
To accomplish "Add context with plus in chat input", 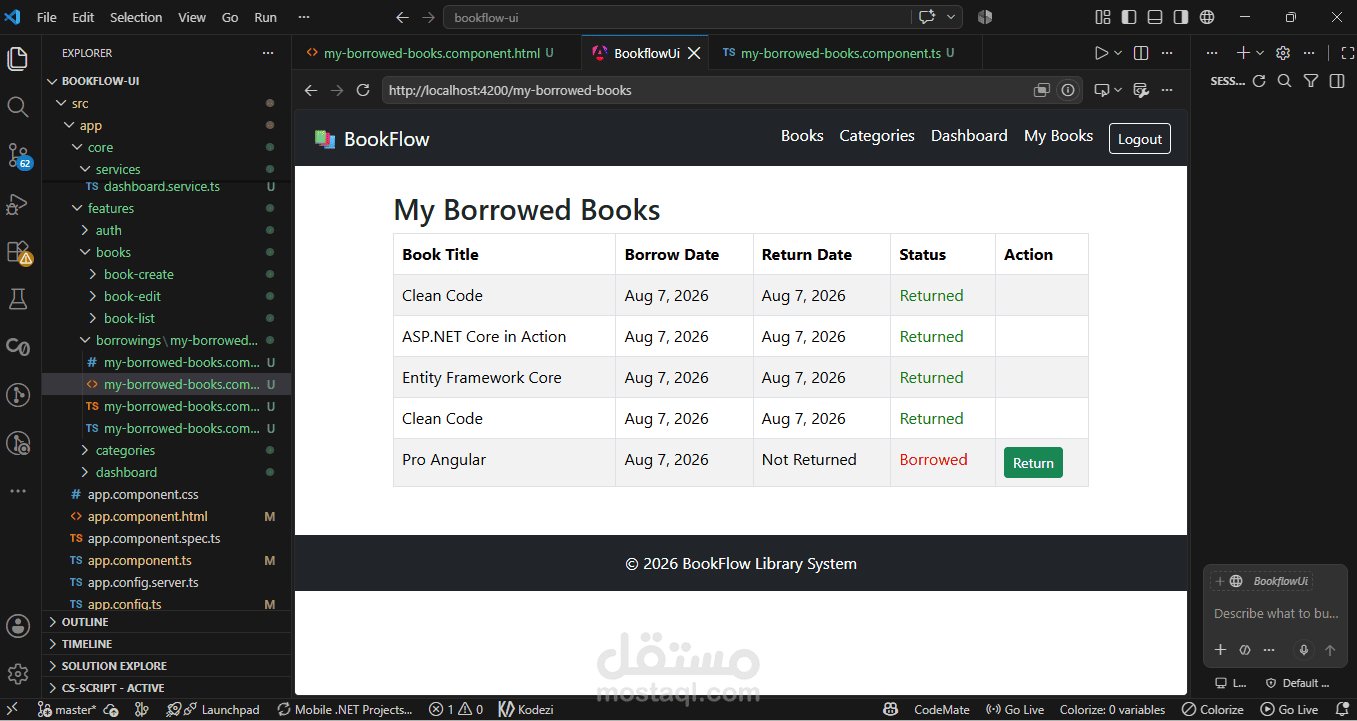I will (x=1220, y=650).
